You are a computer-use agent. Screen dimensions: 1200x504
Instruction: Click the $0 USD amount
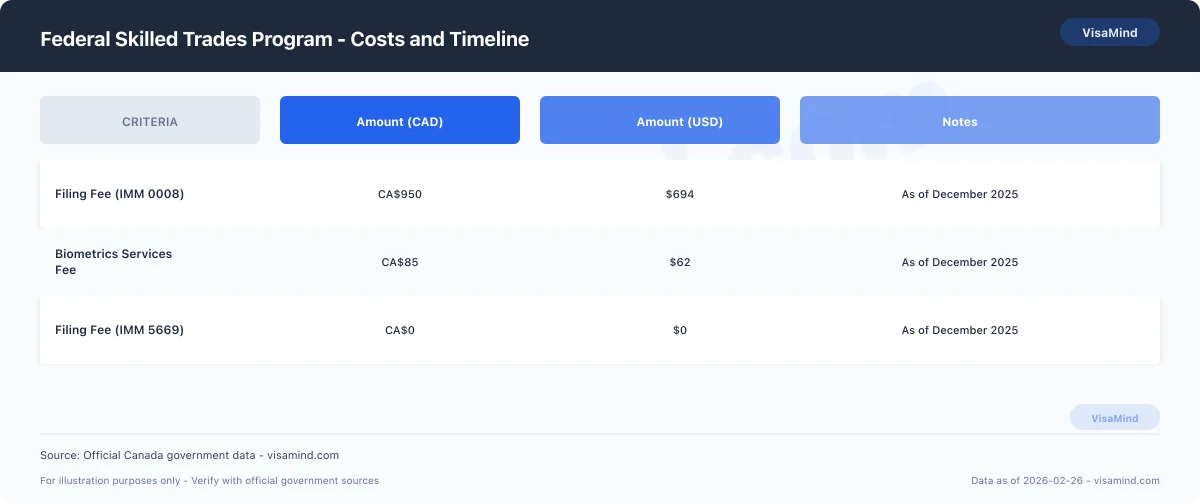coord(680,330)
